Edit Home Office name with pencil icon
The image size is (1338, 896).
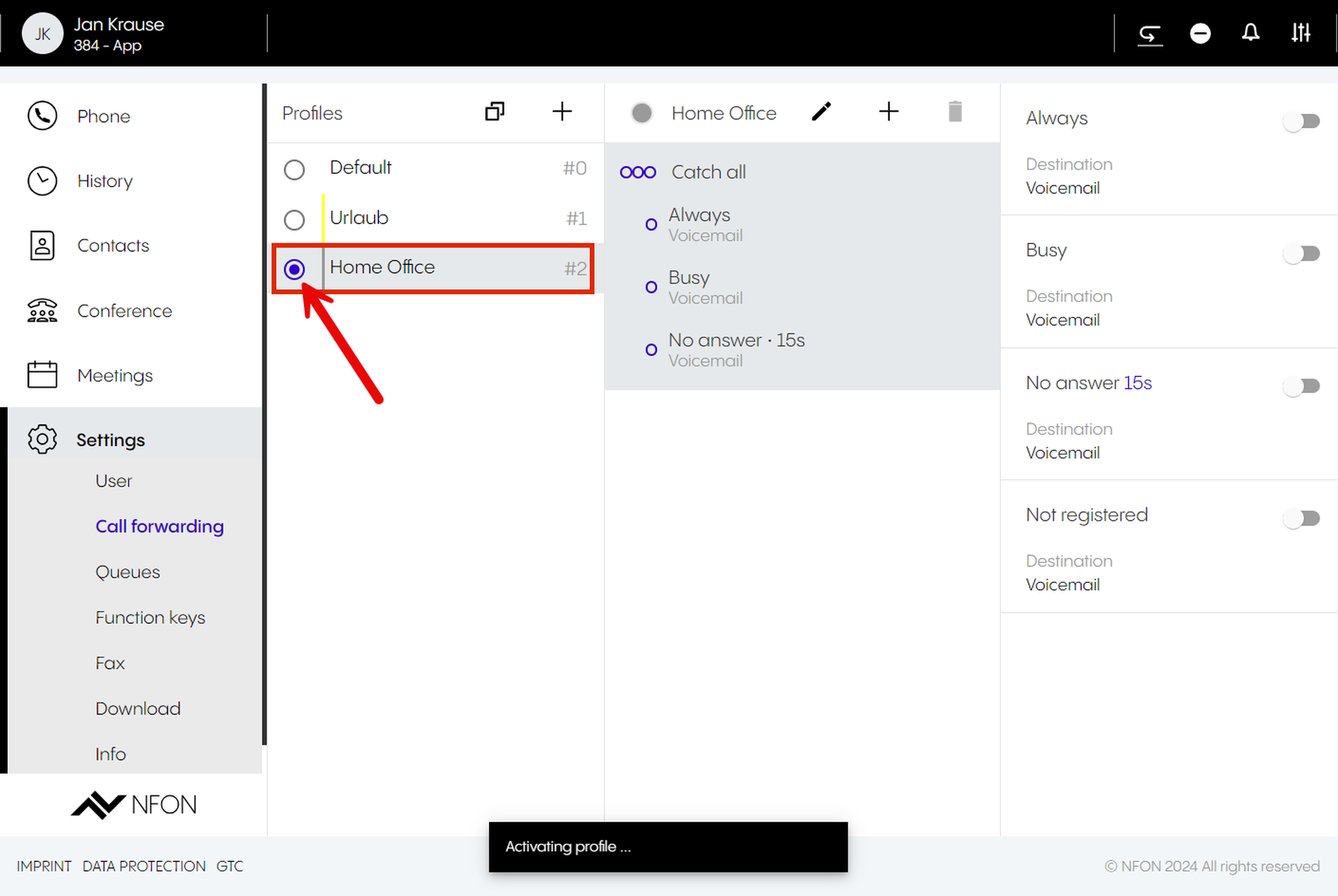click(x=821, y=112)
